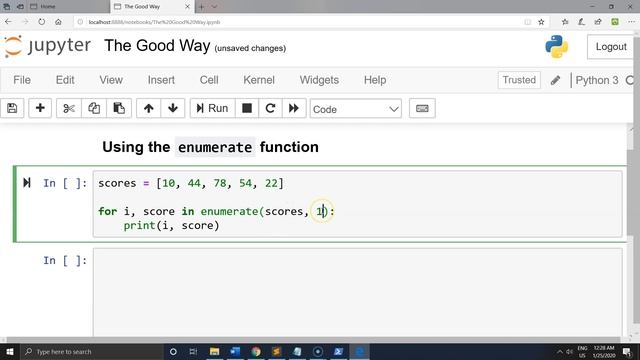Close The Good Way browser tab

(187, 7)
